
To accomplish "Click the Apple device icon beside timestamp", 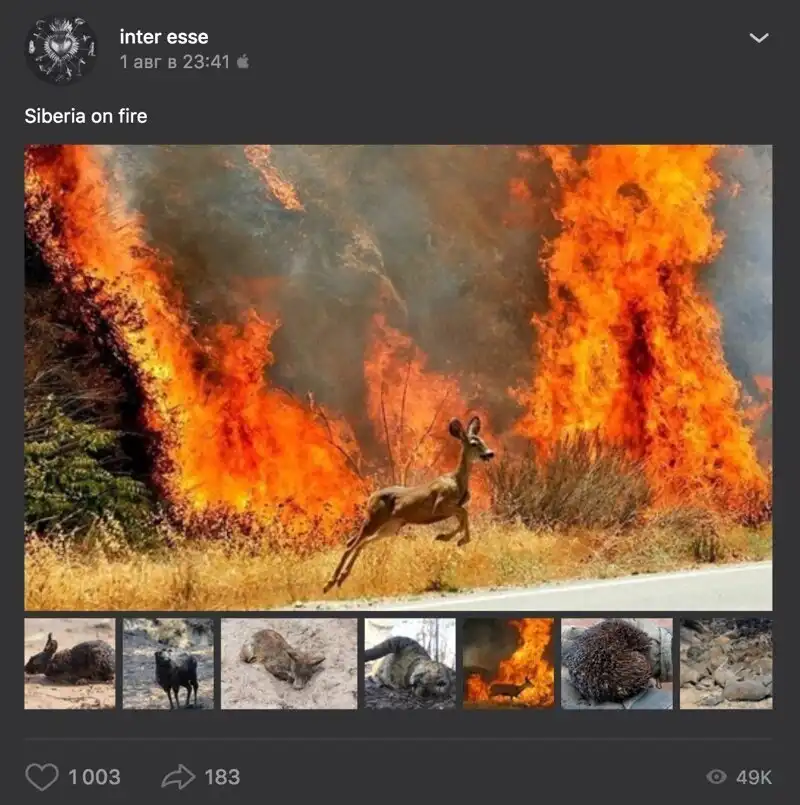I will [x=243, y=62].
